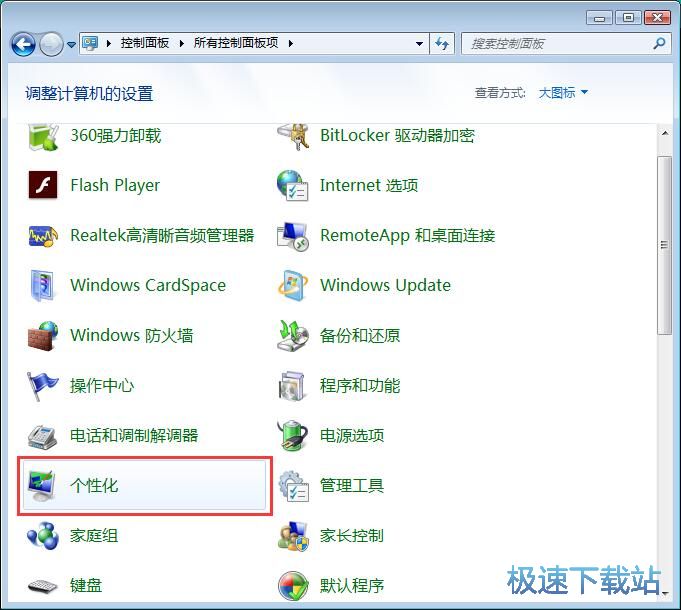Open the 程序和功能 icon
This screenshot has width=681, height=610.
point(292,386)
